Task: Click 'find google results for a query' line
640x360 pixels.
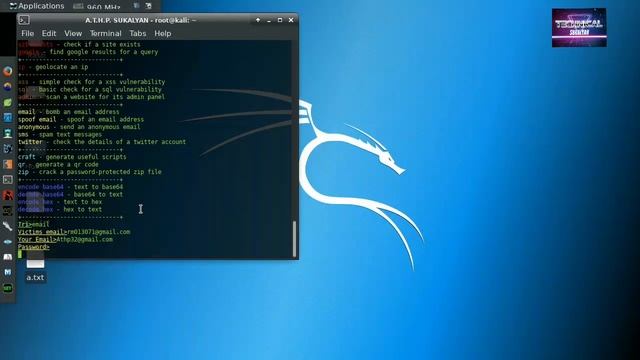Action: [x=88, y=52]
